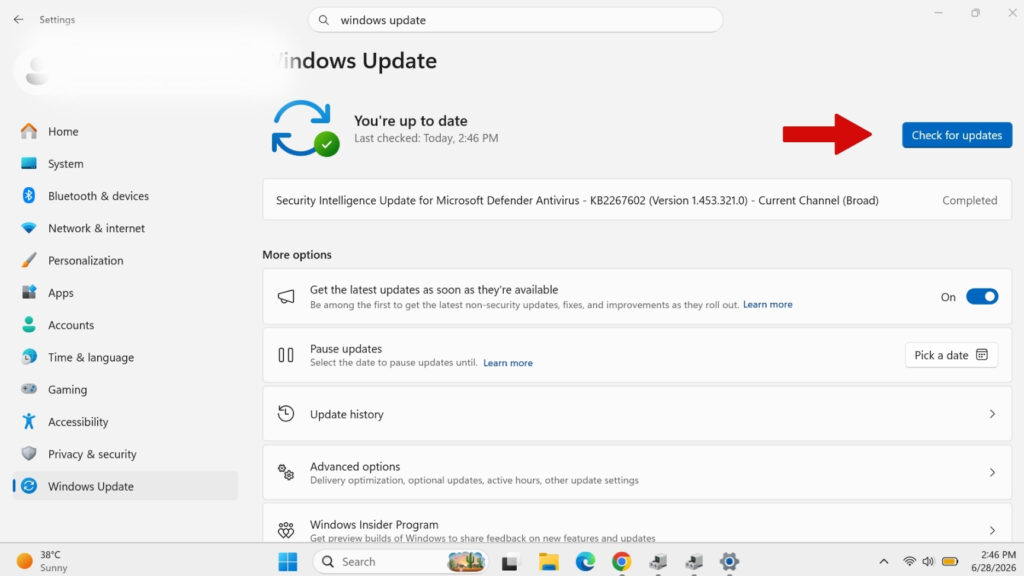Click the Privacy & security shield icon
The width and height of the screenshot is (1024, 576).
pyautogui.click(x=29, y=453)
